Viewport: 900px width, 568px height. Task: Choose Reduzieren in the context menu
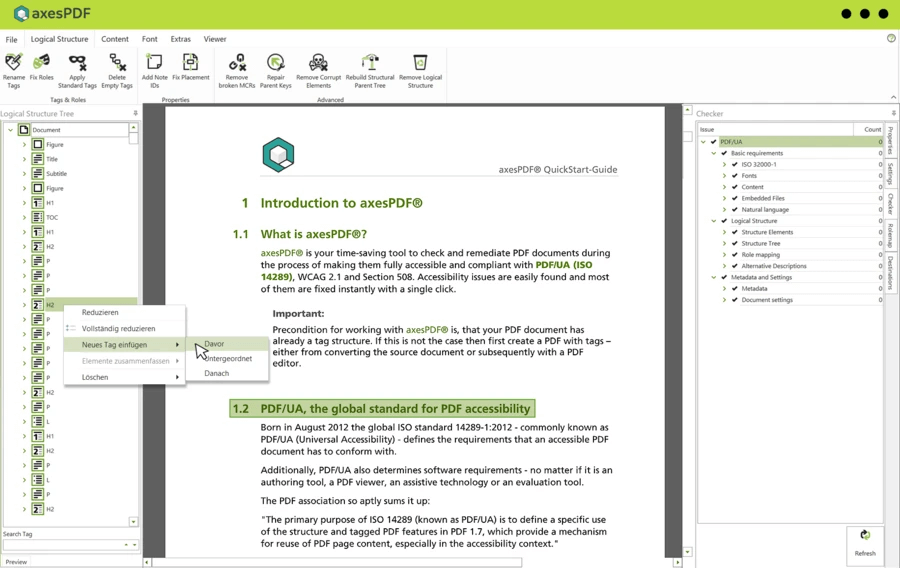(x=125, y=312)
